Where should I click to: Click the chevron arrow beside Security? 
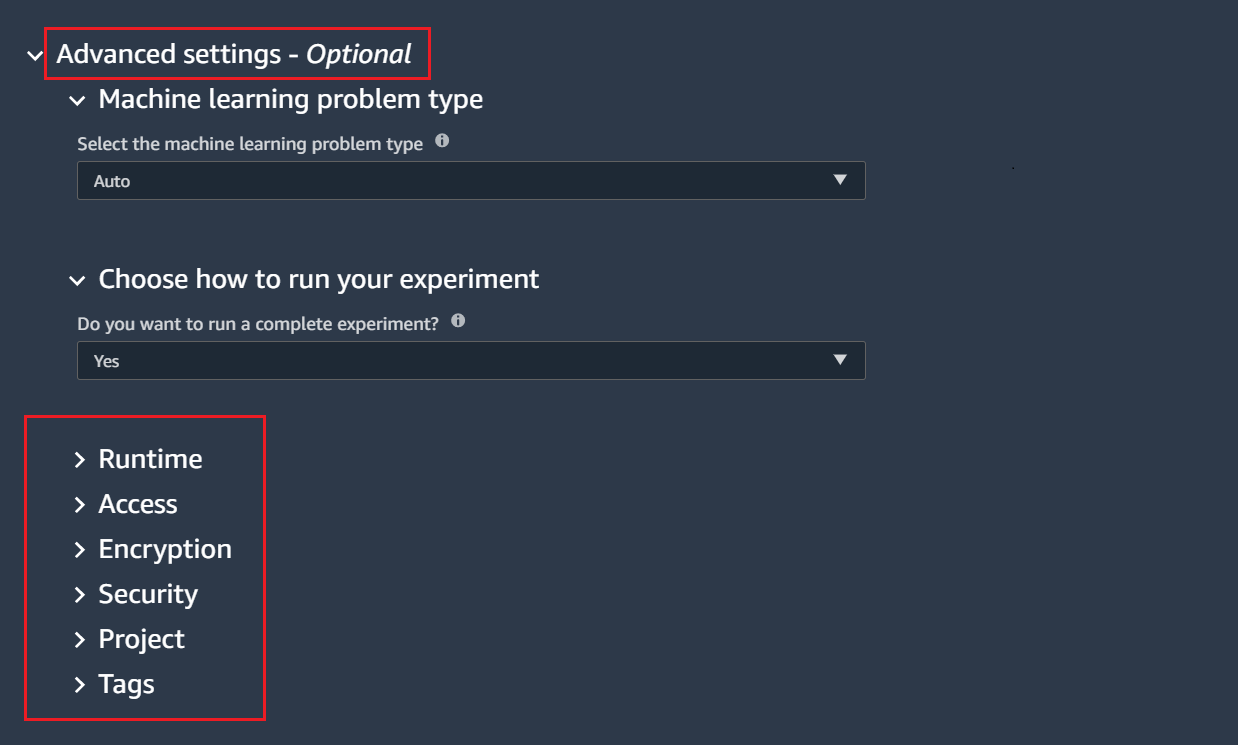(80, 595)
